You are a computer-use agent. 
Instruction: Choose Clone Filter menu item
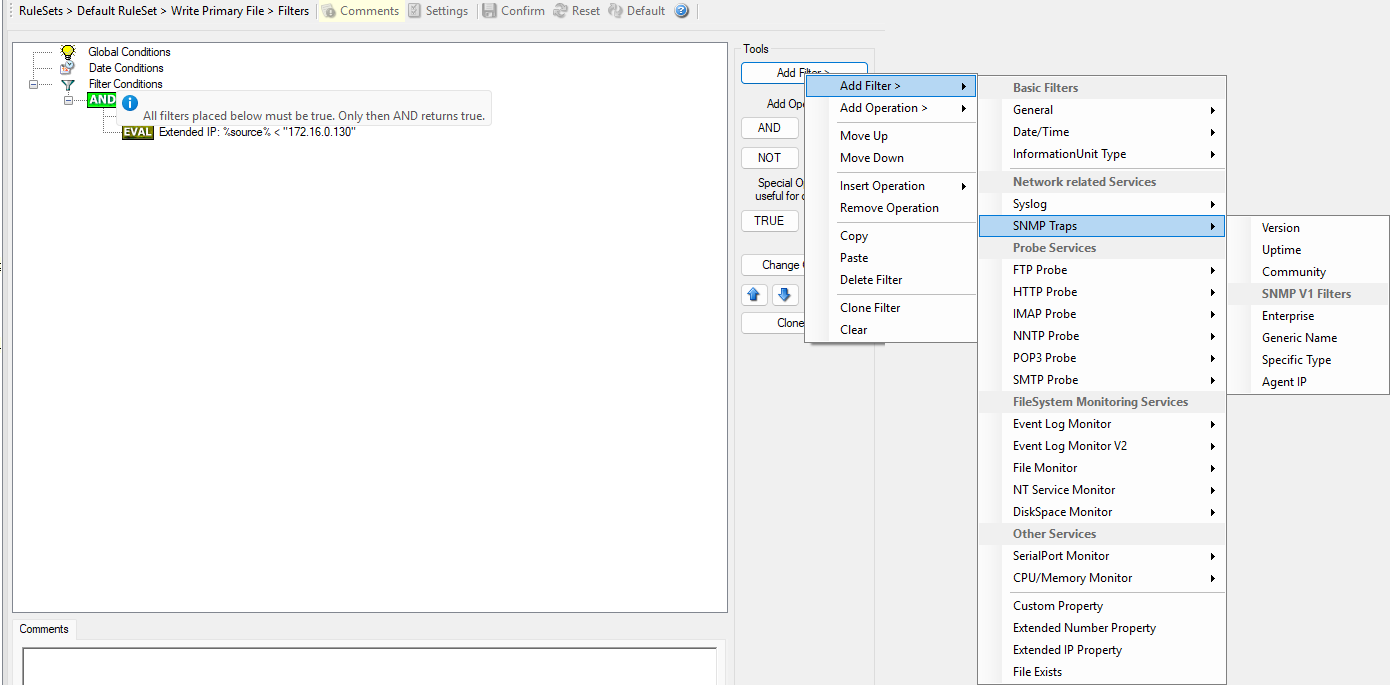(891, 308)
